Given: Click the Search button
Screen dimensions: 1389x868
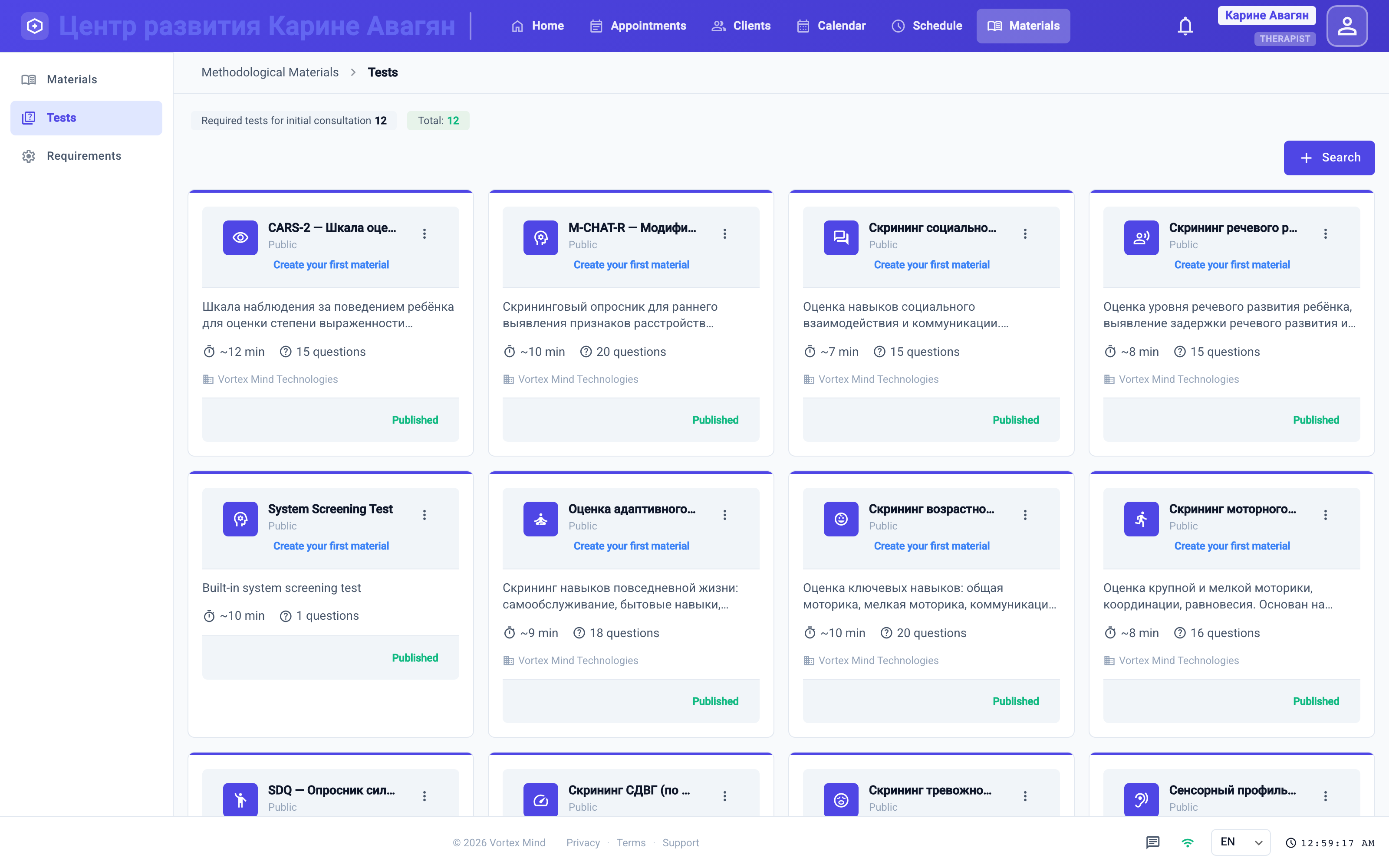Looking at the screenshot, I should pyautogui.click(x=1329, y=158).
